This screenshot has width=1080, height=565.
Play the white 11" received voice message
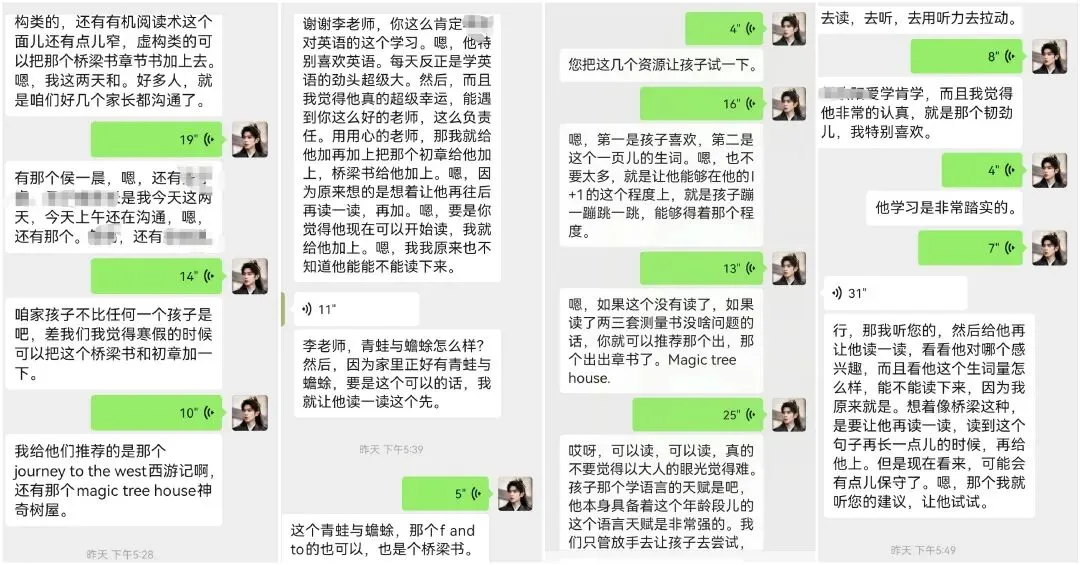point(357,309)
